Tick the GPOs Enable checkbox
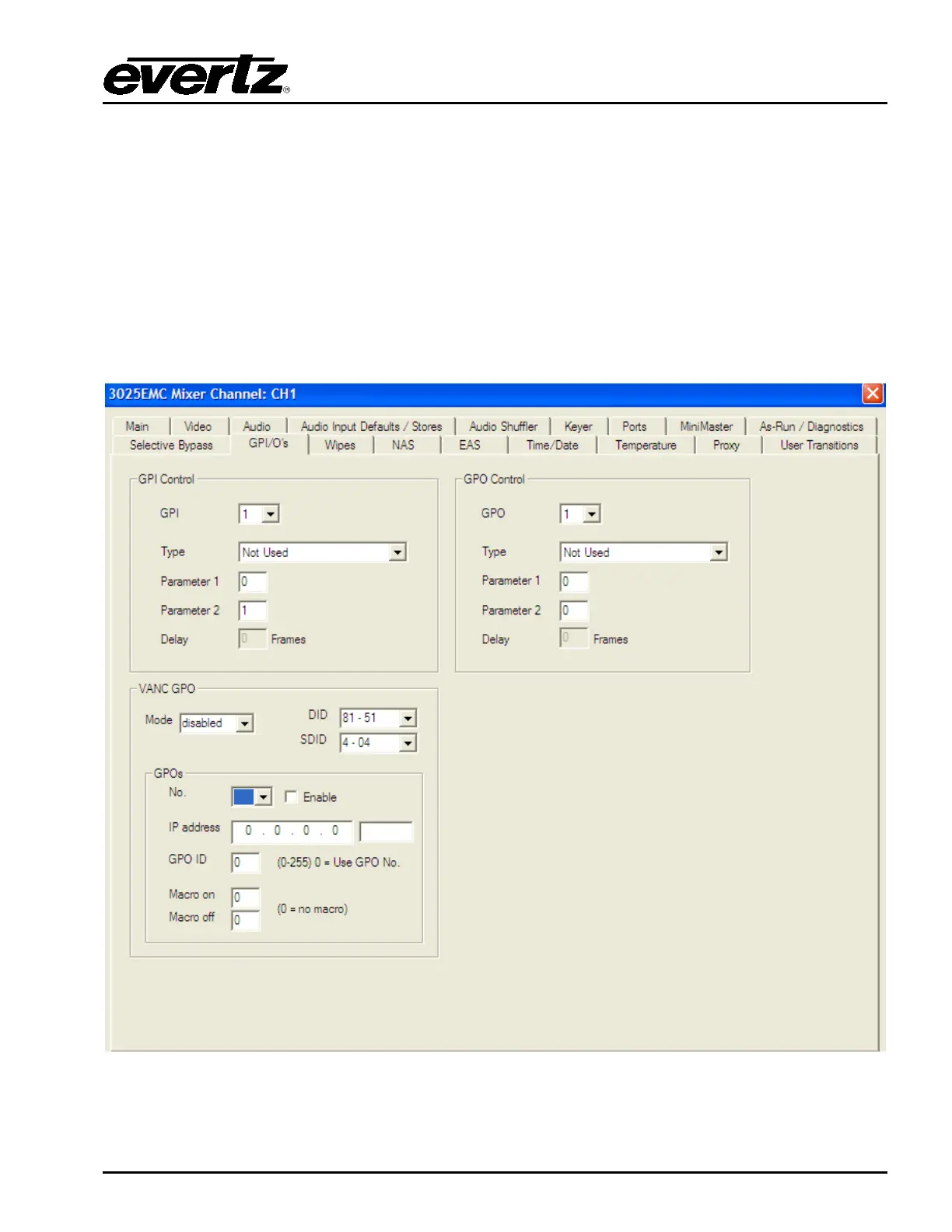This screenshot has width=952, height=1232. 291,797
